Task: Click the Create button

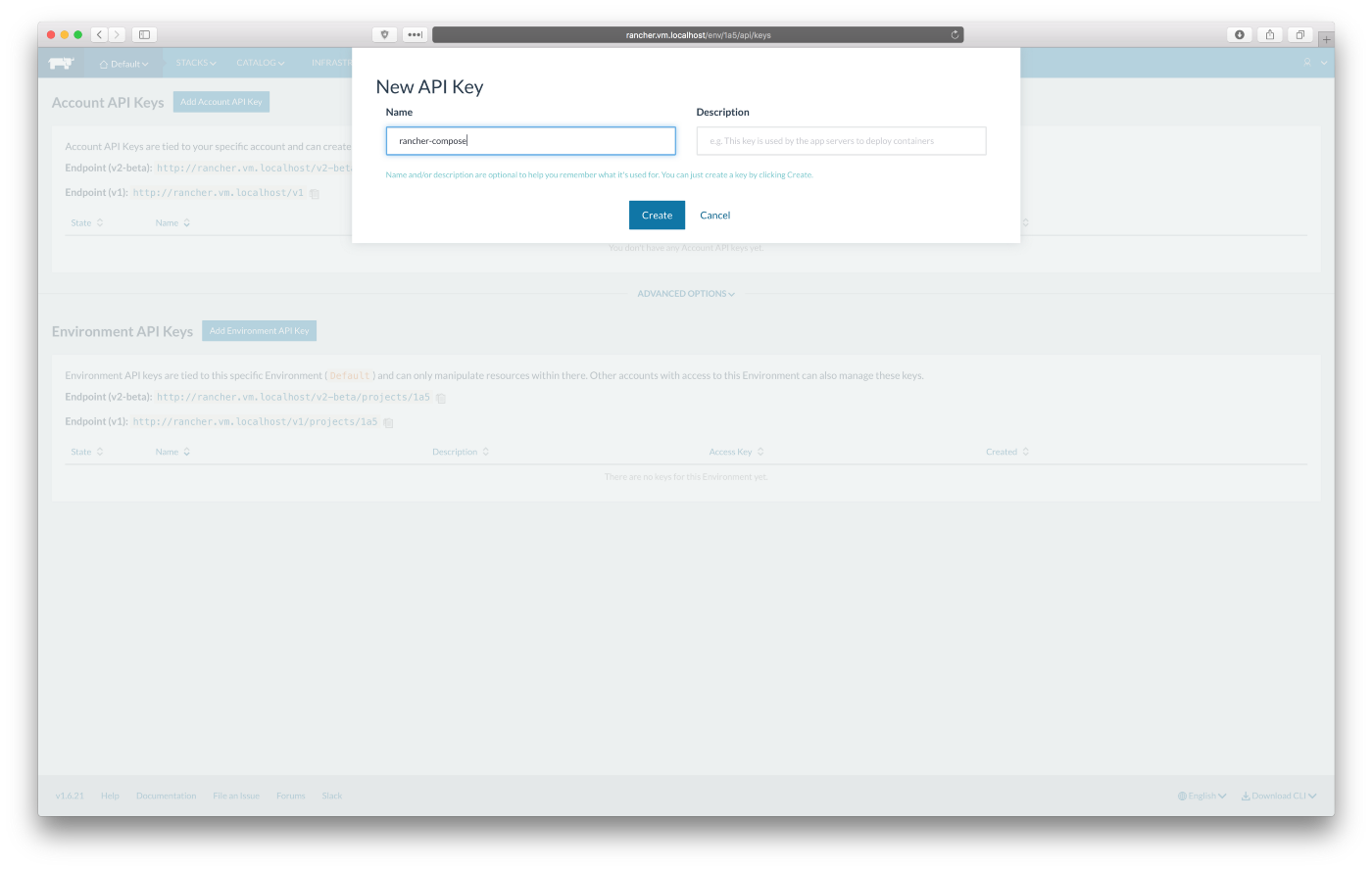Action: tap(657, 216)
